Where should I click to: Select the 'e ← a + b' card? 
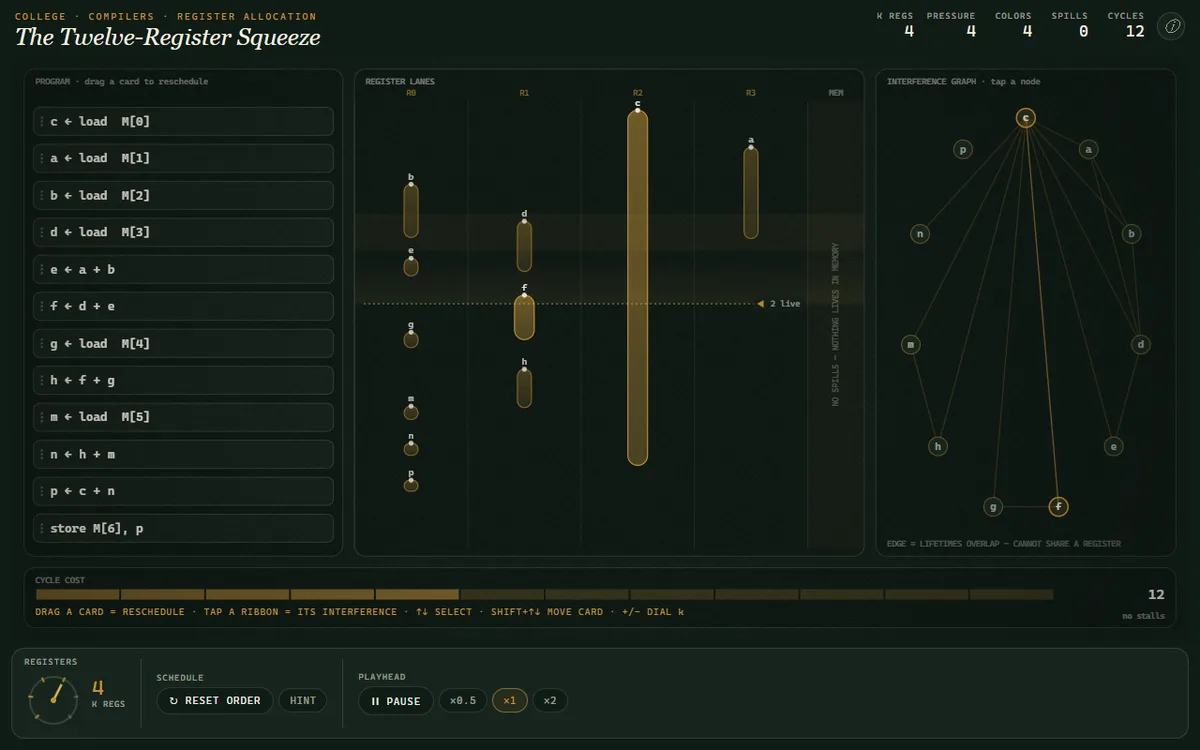[183, 269]
